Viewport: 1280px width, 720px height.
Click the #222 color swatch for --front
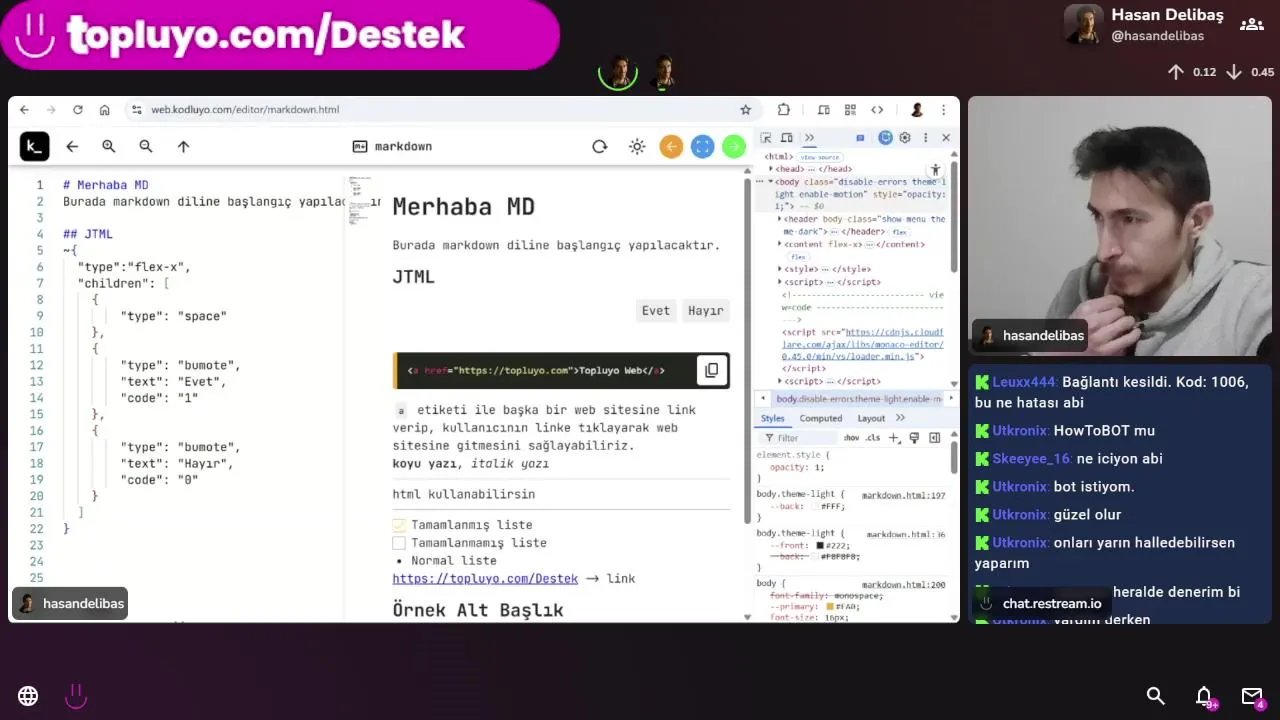pos(820,546)
